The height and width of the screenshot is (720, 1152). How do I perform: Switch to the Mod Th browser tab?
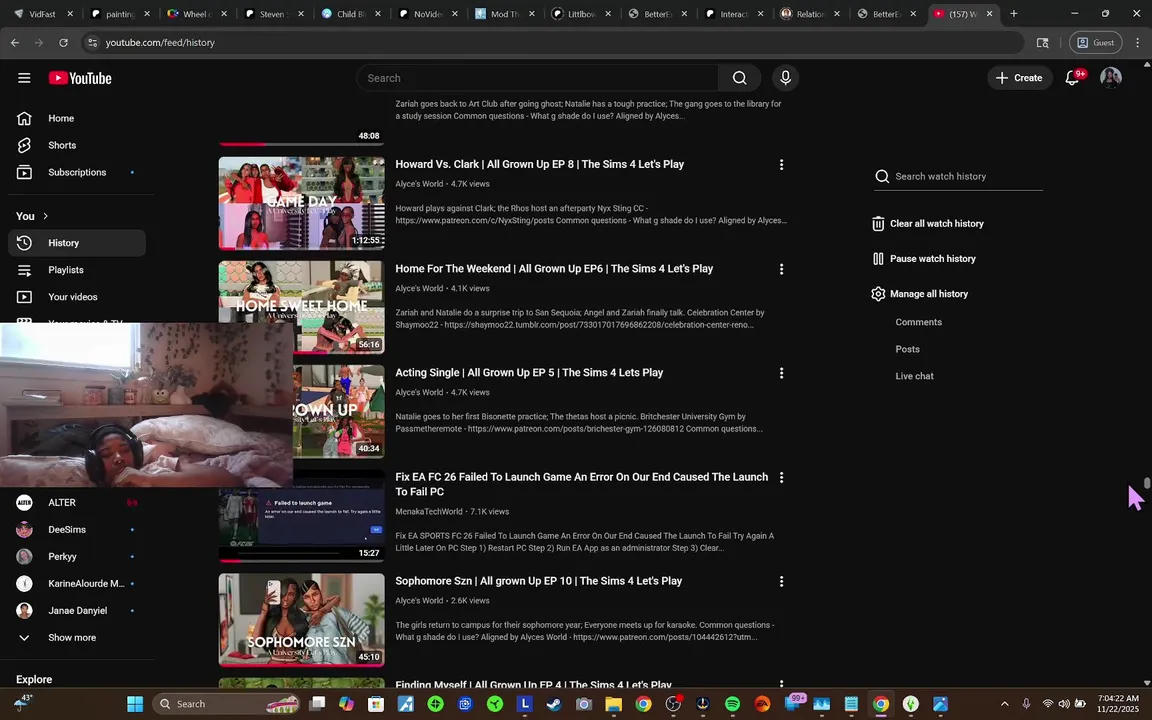click(505, 14)
